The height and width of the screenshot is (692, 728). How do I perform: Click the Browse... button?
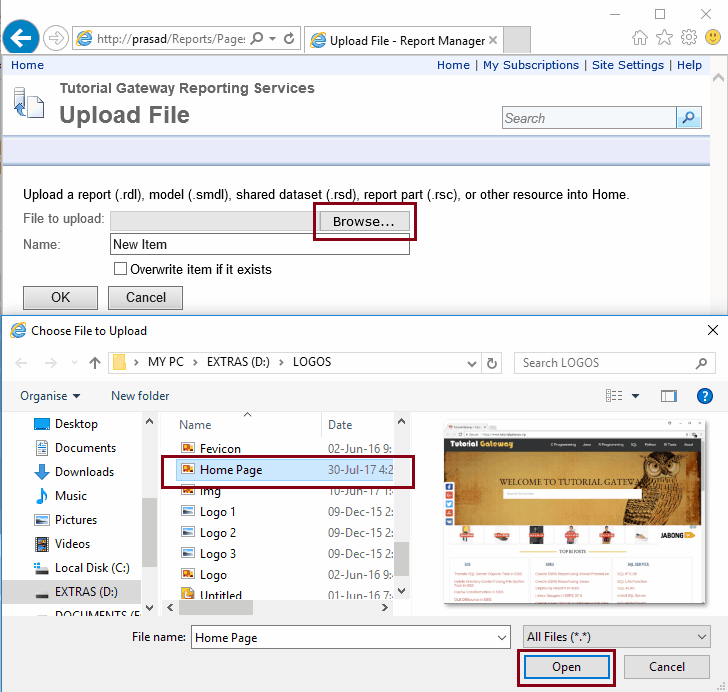[x=364, y=222]
